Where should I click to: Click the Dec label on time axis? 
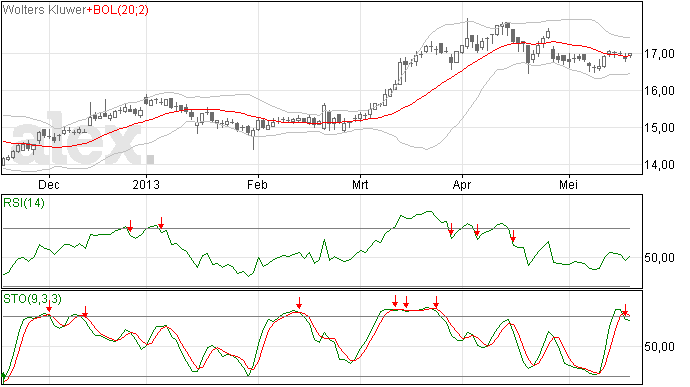click(x=49, y=184)
